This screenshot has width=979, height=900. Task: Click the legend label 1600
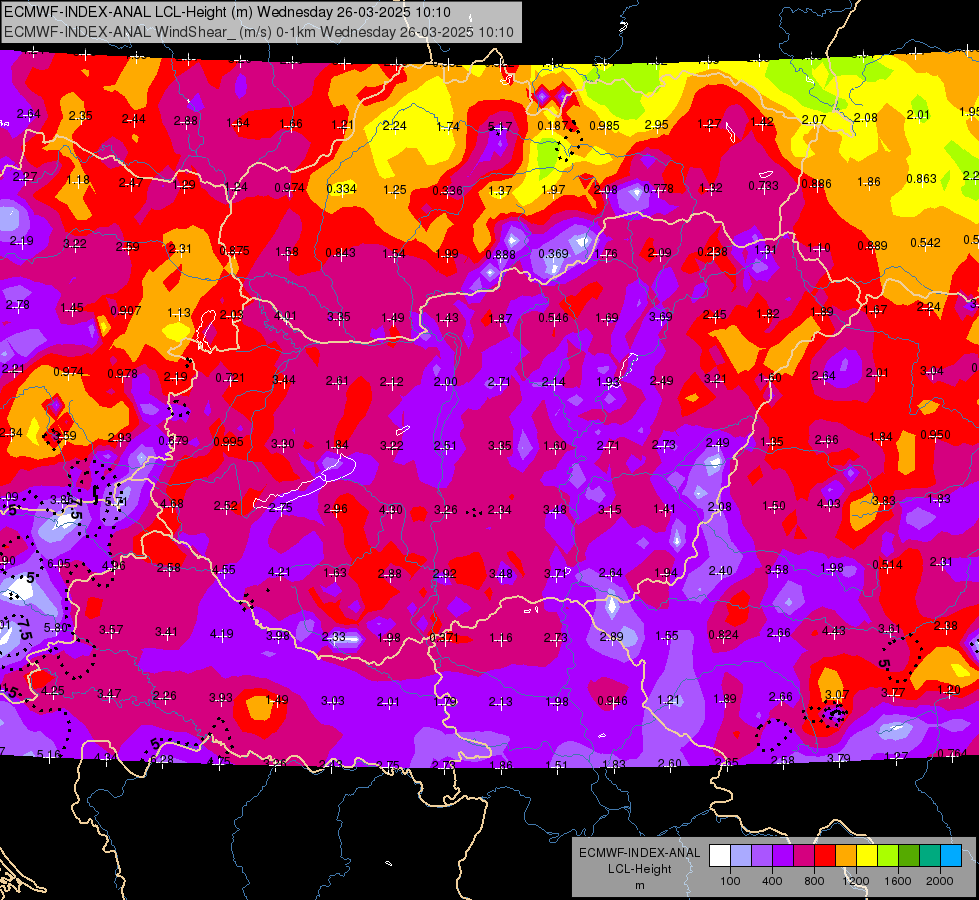(x=897, y=881)
